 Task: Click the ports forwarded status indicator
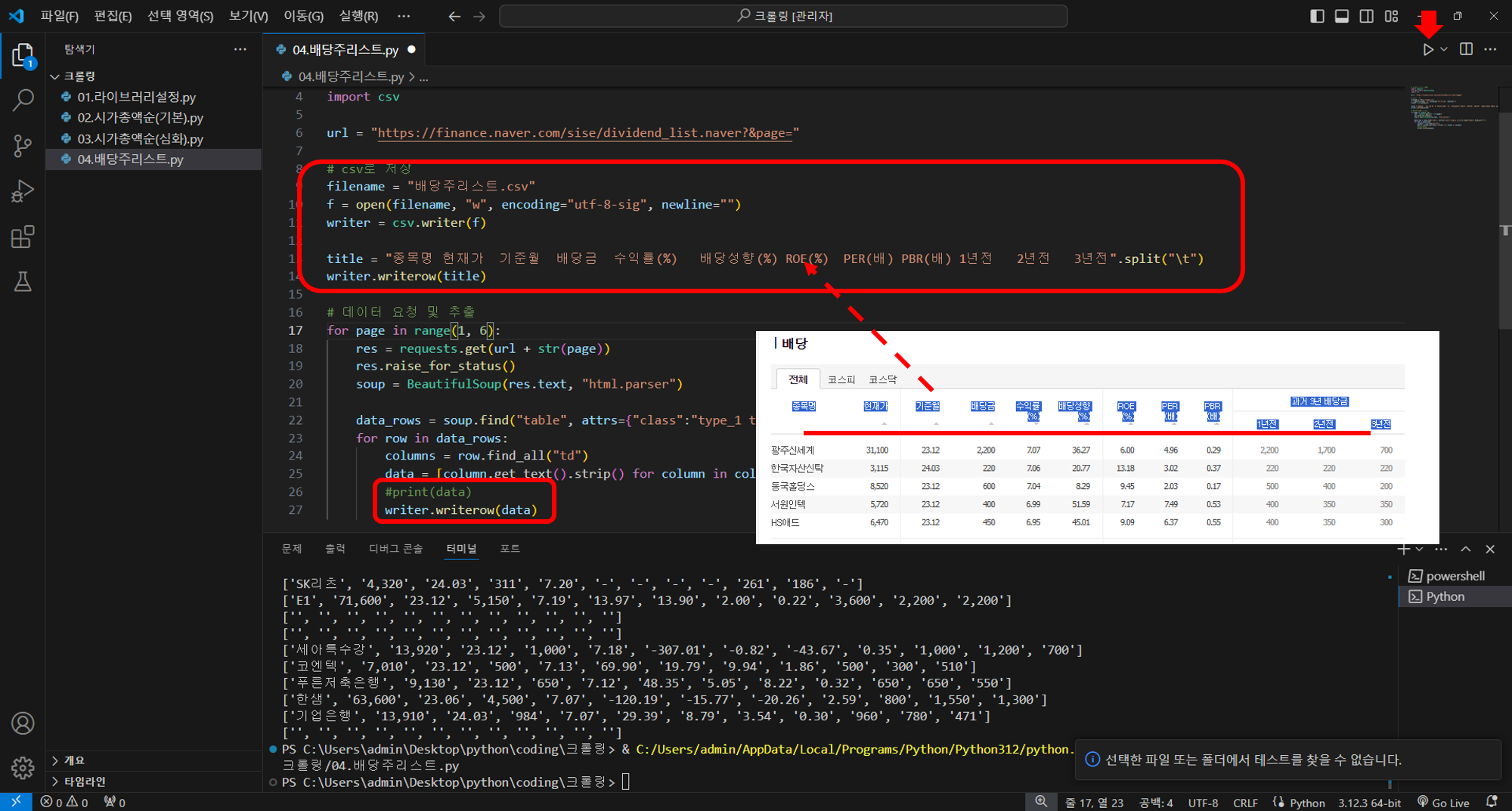pos(115,802)
